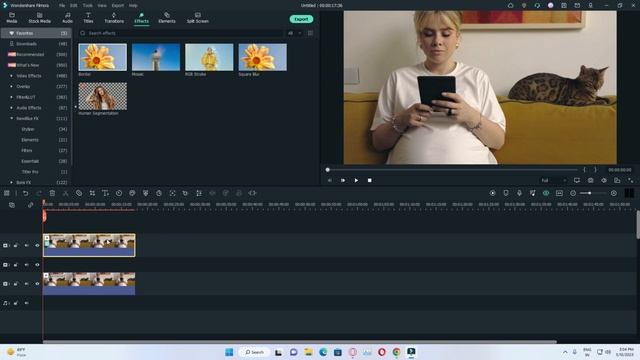The width and height of the screenshot is (640, 360).
Task: Toggle mute speaker on top video track
Action: (27, 246)
